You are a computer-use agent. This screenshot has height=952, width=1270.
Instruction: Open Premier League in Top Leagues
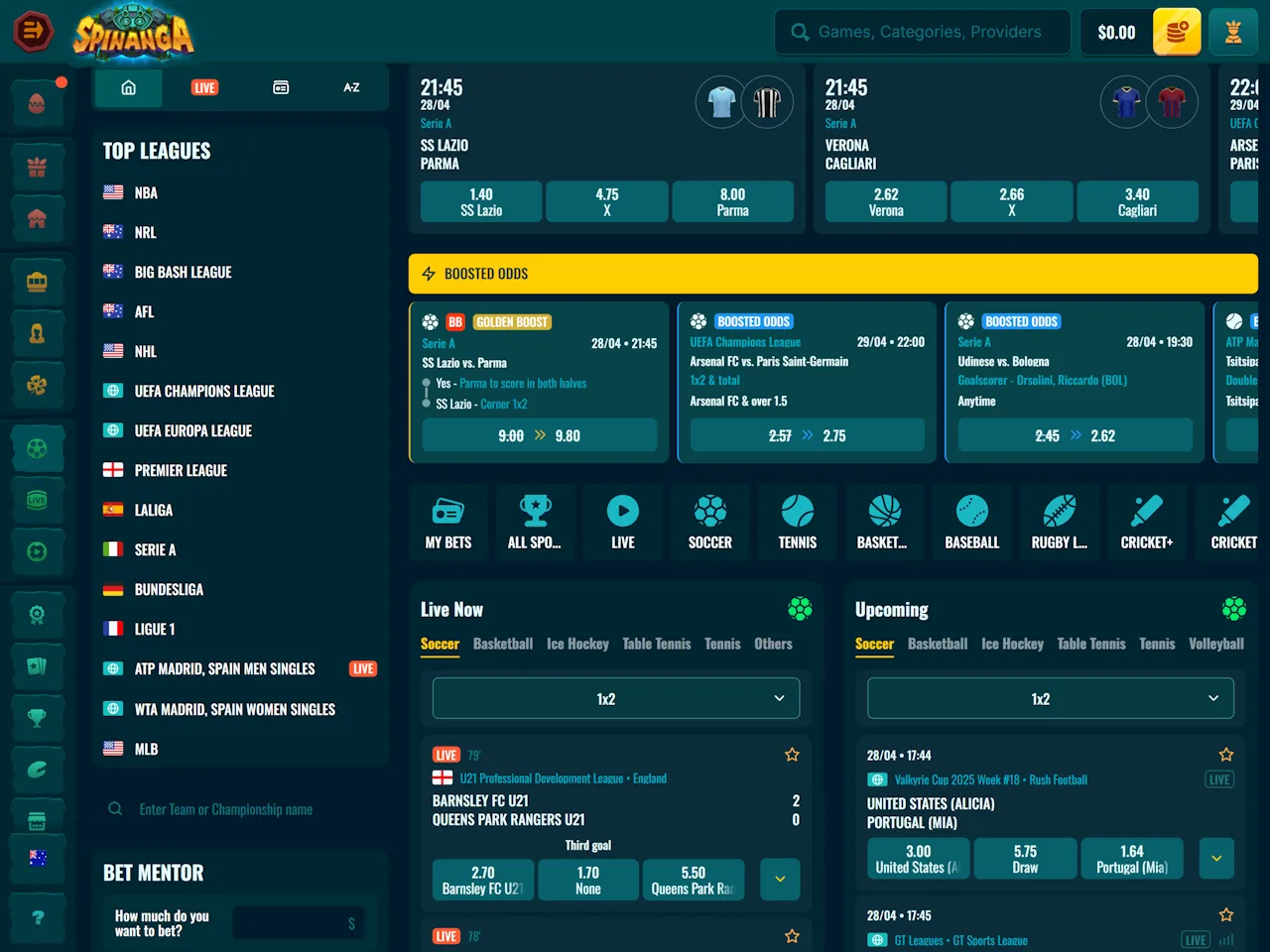pos(181,470)
